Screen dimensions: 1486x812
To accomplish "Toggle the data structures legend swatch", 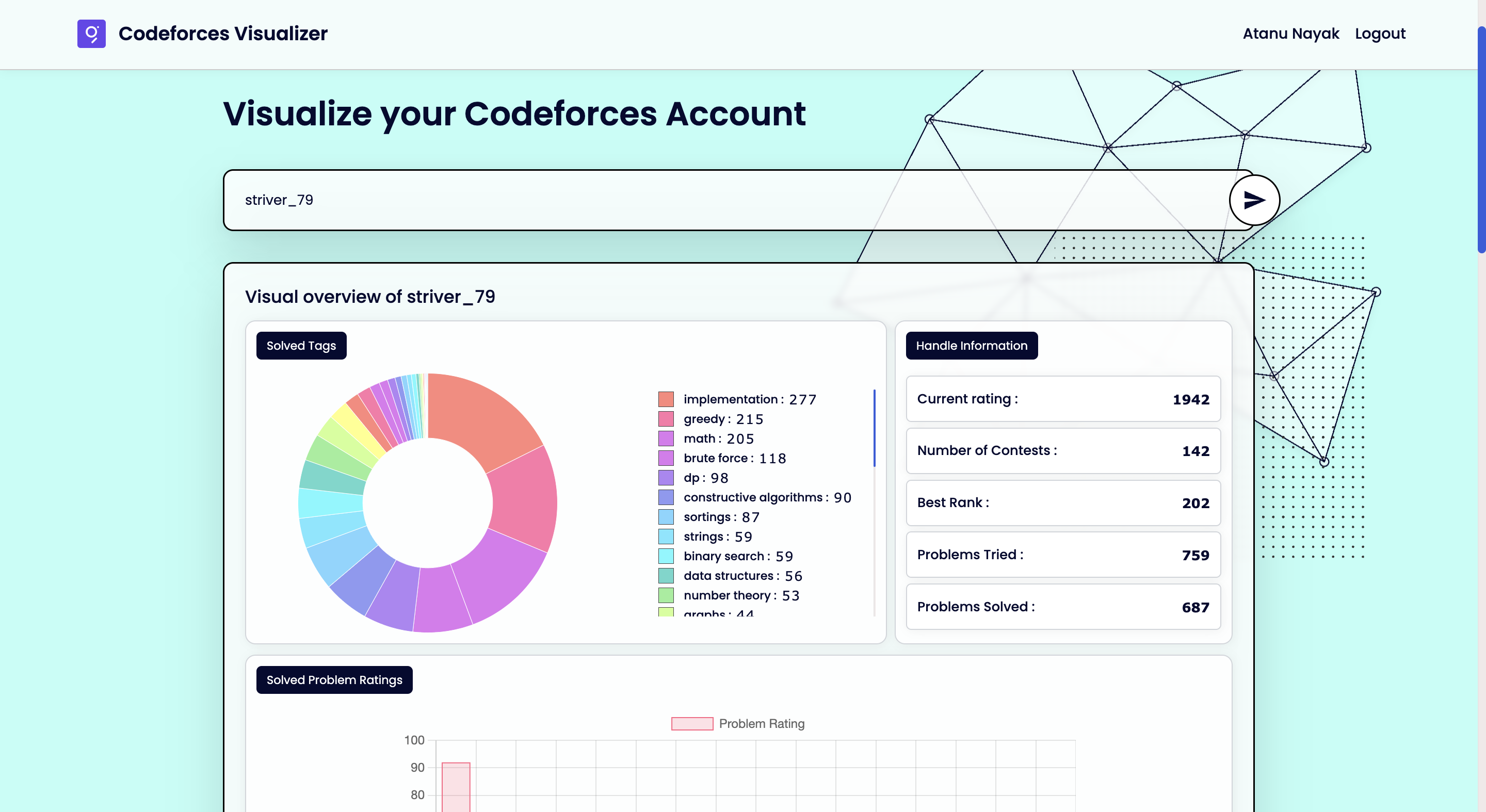I will (x=666, y=576).
